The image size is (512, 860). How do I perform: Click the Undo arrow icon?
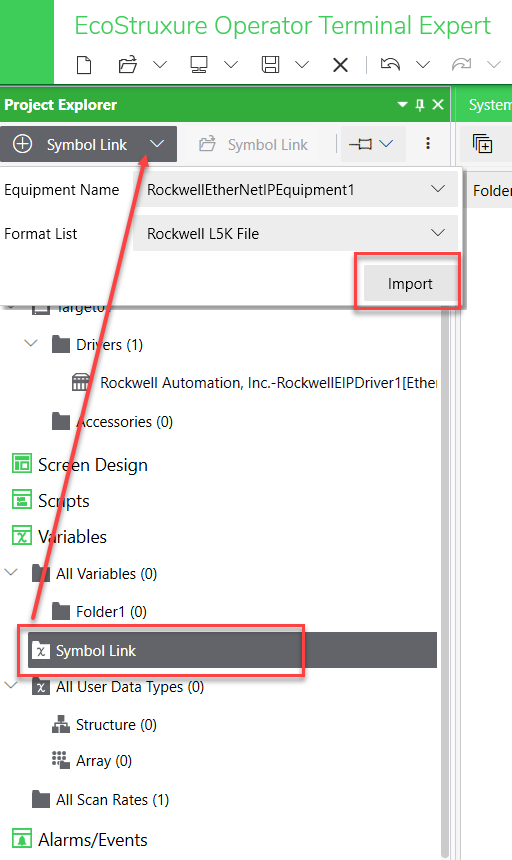[x=390, y=65]
